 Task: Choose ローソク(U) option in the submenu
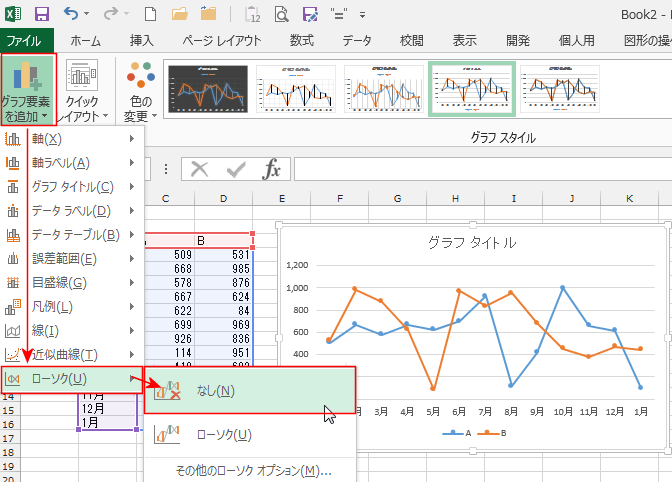[x=224, y=435]
